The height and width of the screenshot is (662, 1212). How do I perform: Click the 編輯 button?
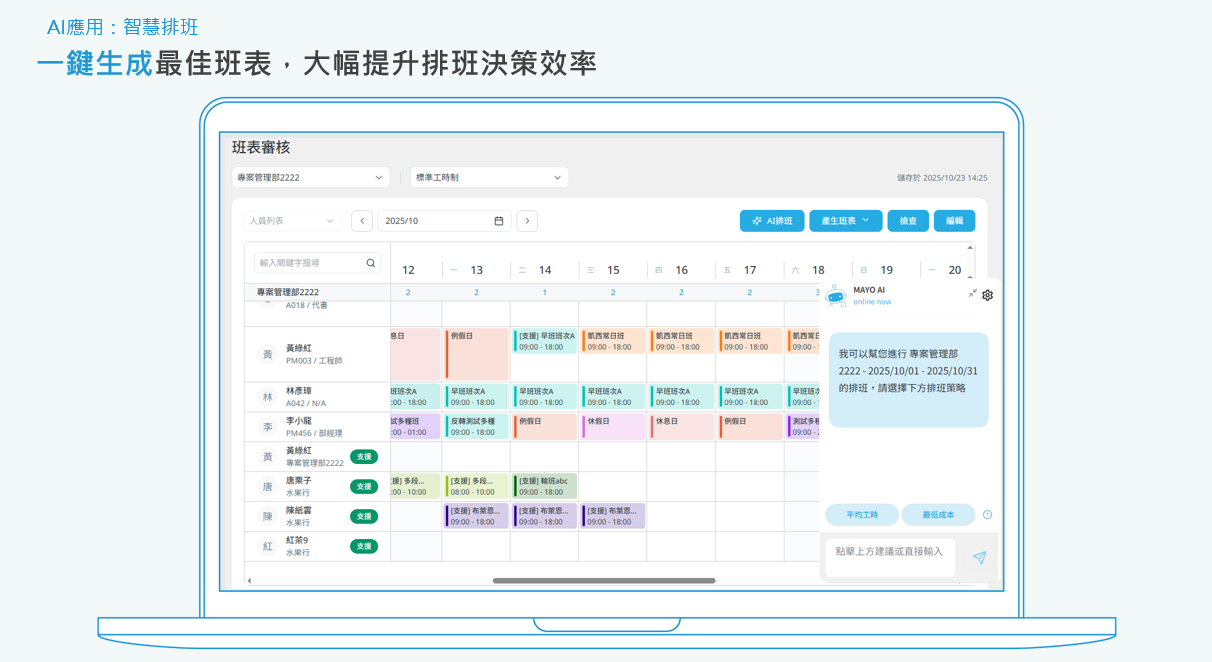[954, 220]
